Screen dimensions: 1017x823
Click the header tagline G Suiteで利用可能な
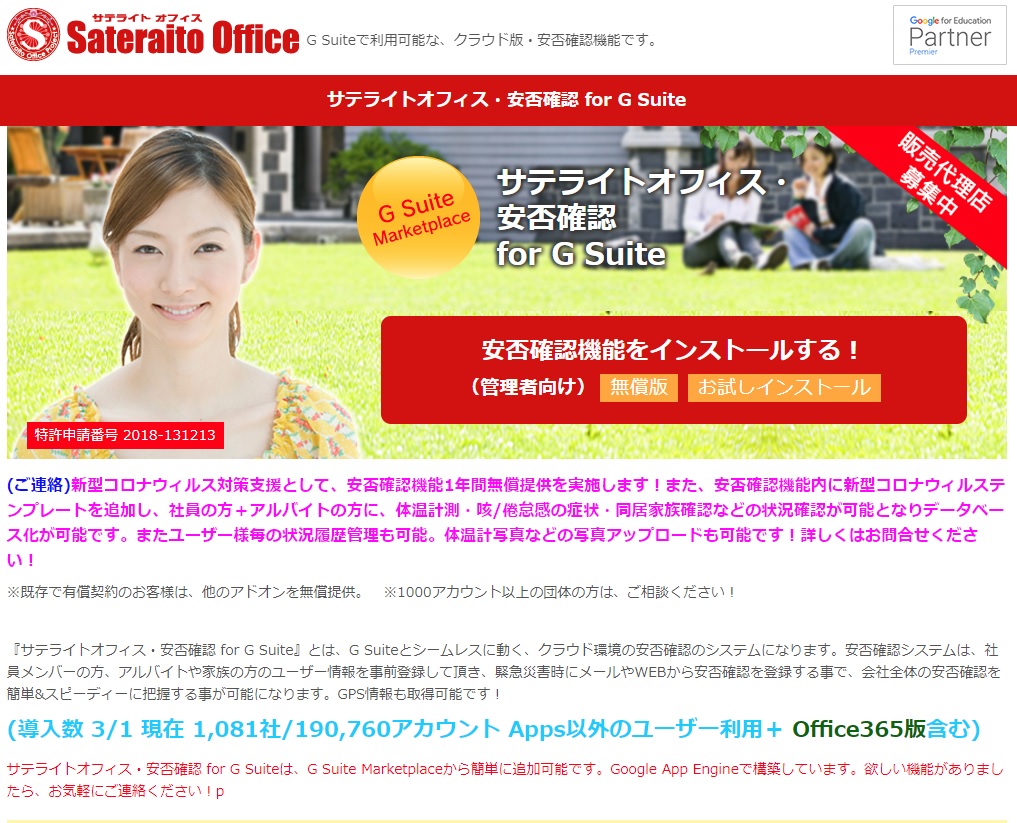point(483,40)
